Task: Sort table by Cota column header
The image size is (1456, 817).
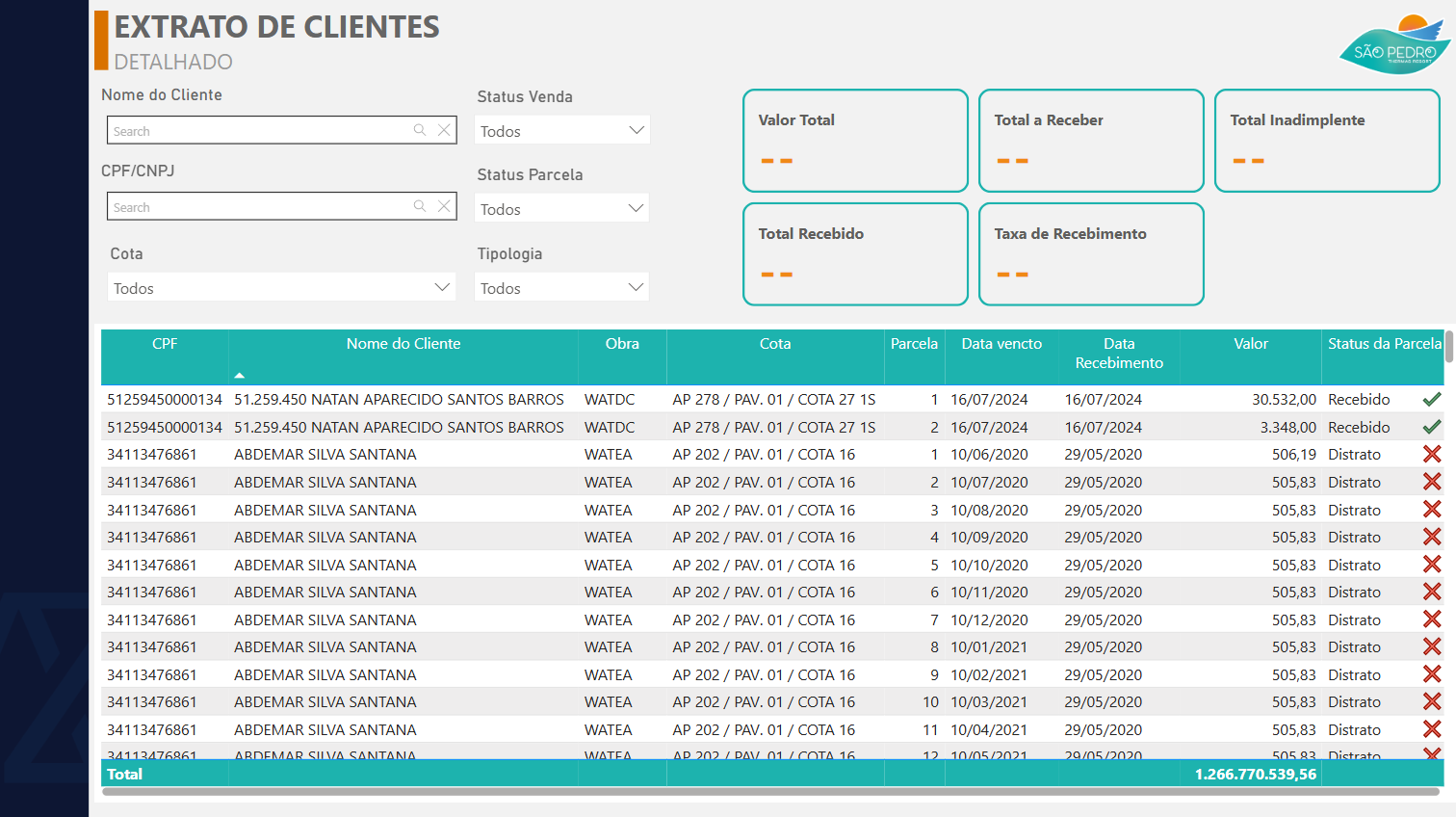Action: (x=775, y=344)
